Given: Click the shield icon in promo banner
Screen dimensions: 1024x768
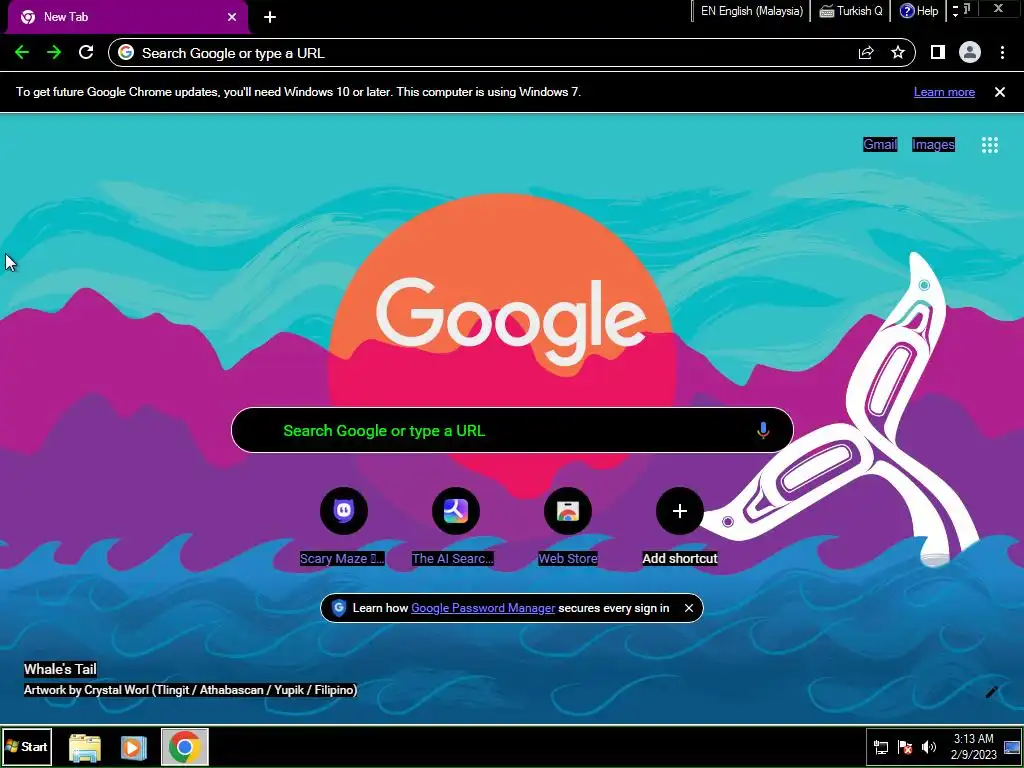Looking at the screenshot, I should click(338, 608).
